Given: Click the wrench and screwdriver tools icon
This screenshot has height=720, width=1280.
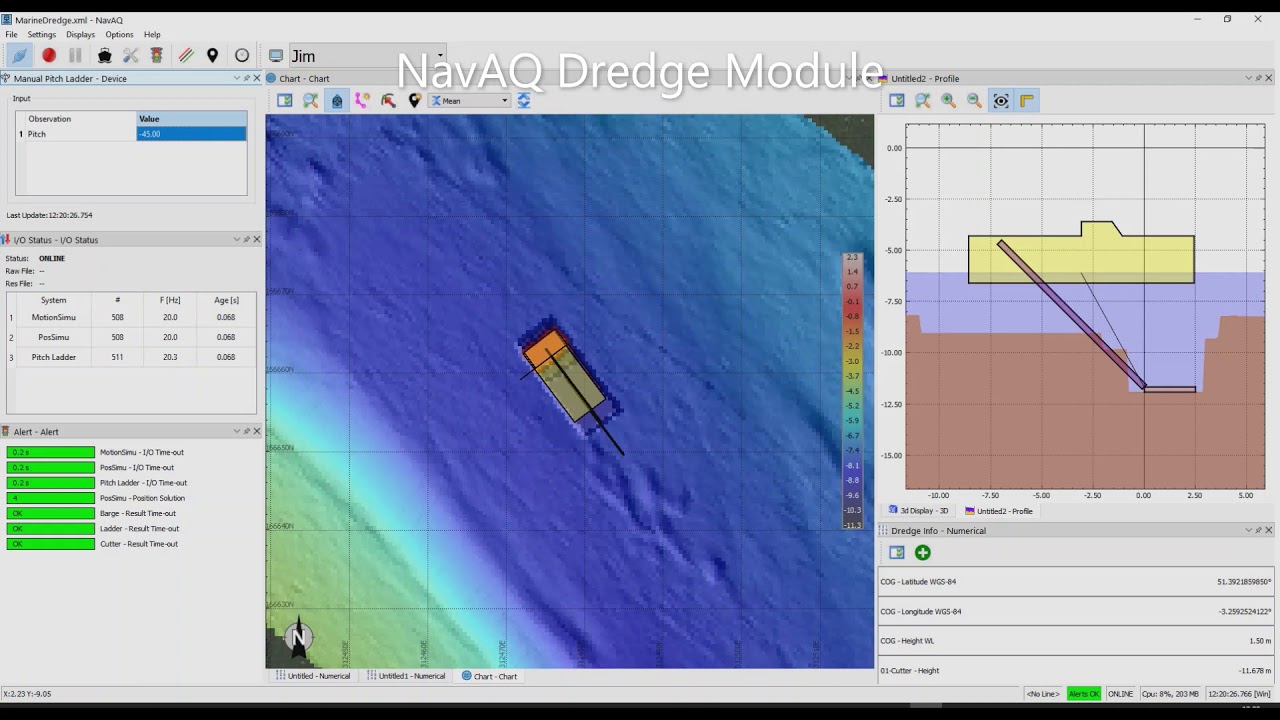Looking at the screenshot, I should pyautogui.click(x=130, y=56).
